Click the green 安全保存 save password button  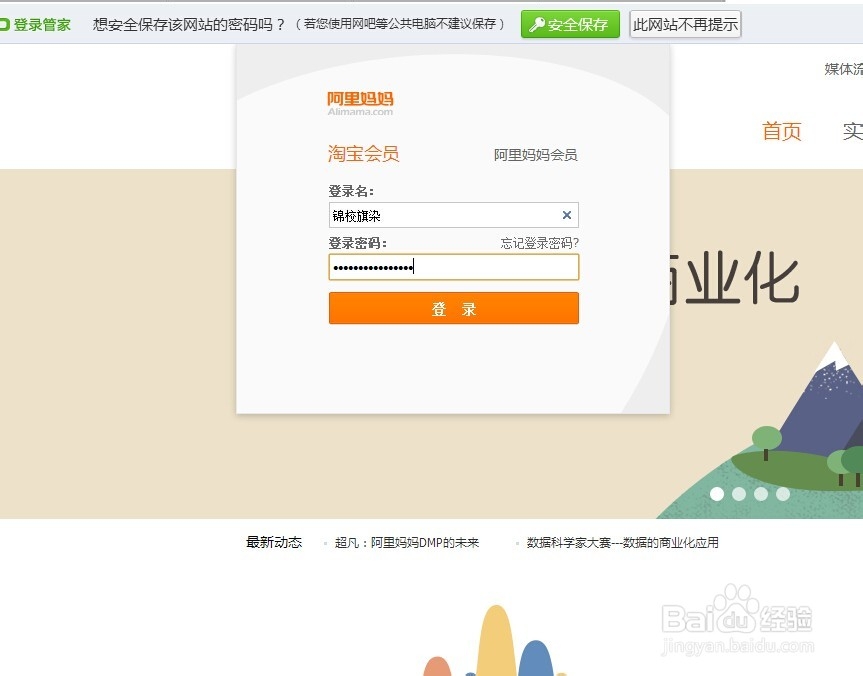pyautogui.click(x=570, y=24)
